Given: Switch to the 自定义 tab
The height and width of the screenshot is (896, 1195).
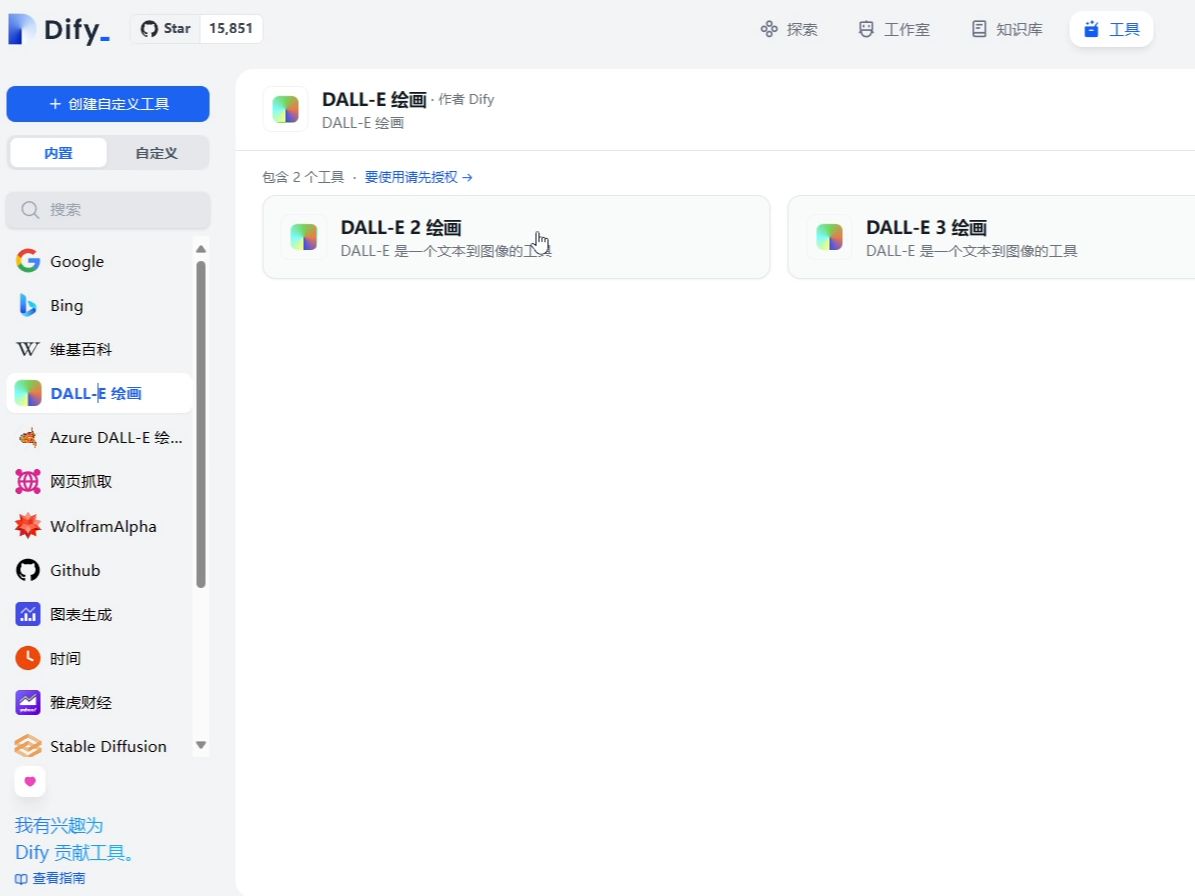Looking at the screenshot, I should [156, 152].
